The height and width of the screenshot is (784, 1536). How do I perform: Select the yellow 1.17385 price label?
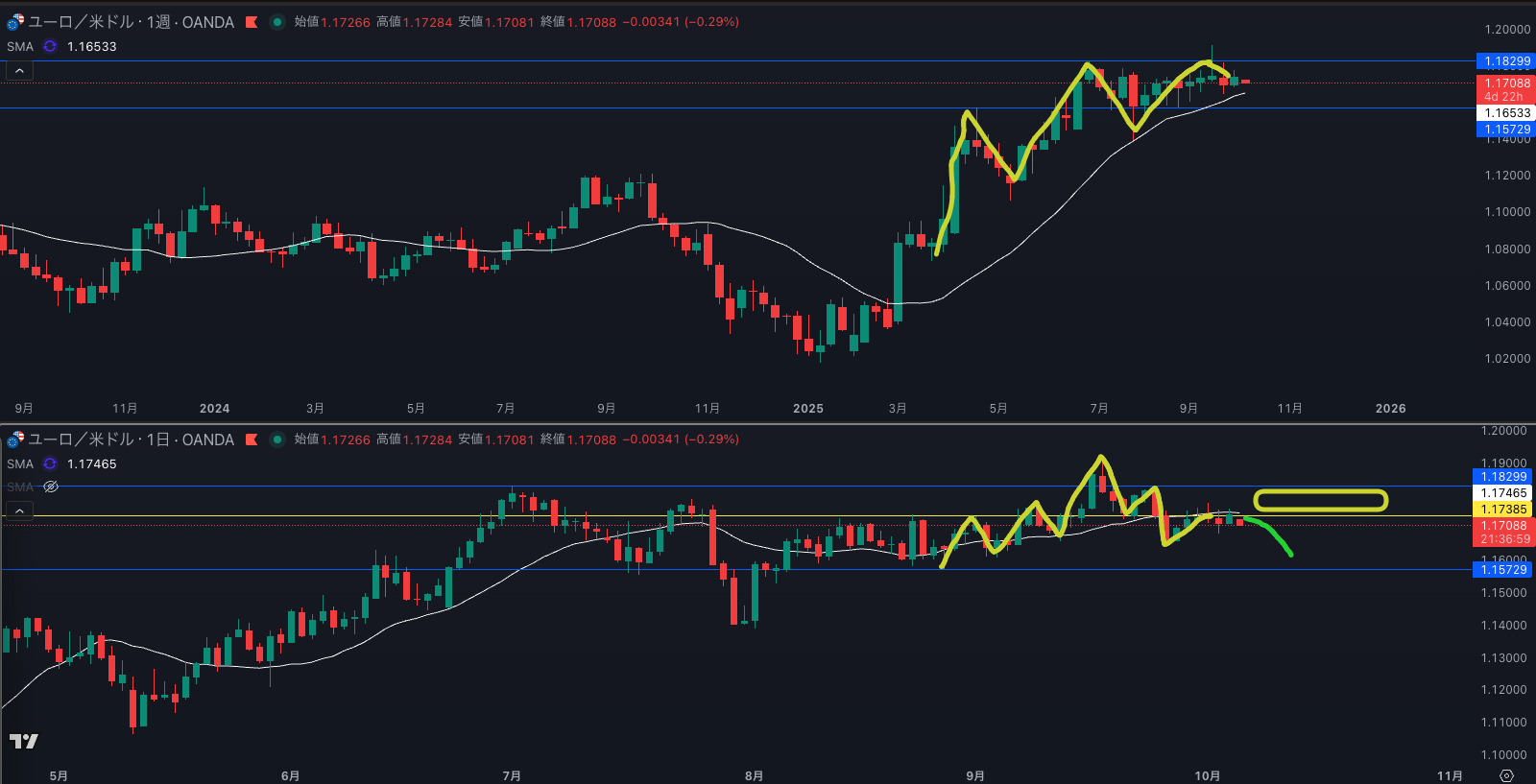[1503, 510]
